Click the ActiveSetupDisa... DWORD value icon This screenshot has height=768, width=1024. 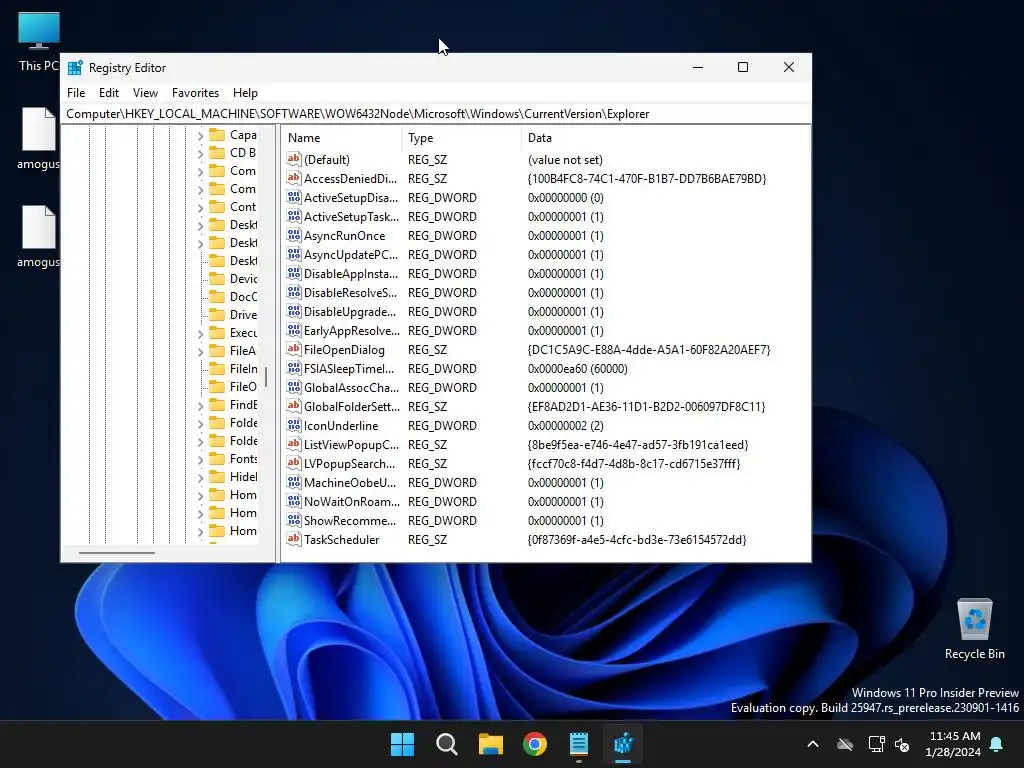(294, 197)
